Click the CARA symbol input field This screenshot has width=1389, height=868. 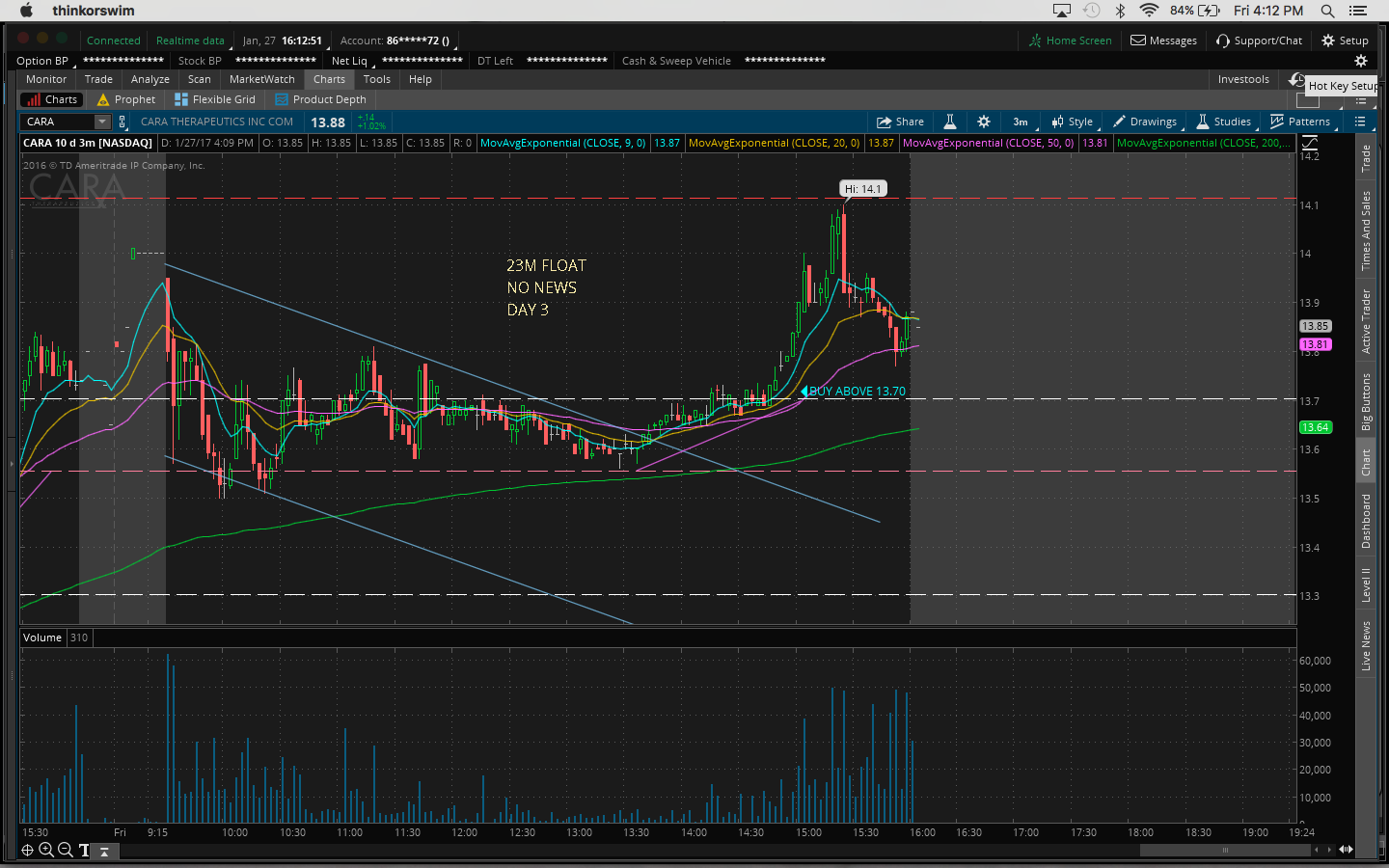click(x=57, y=122)
